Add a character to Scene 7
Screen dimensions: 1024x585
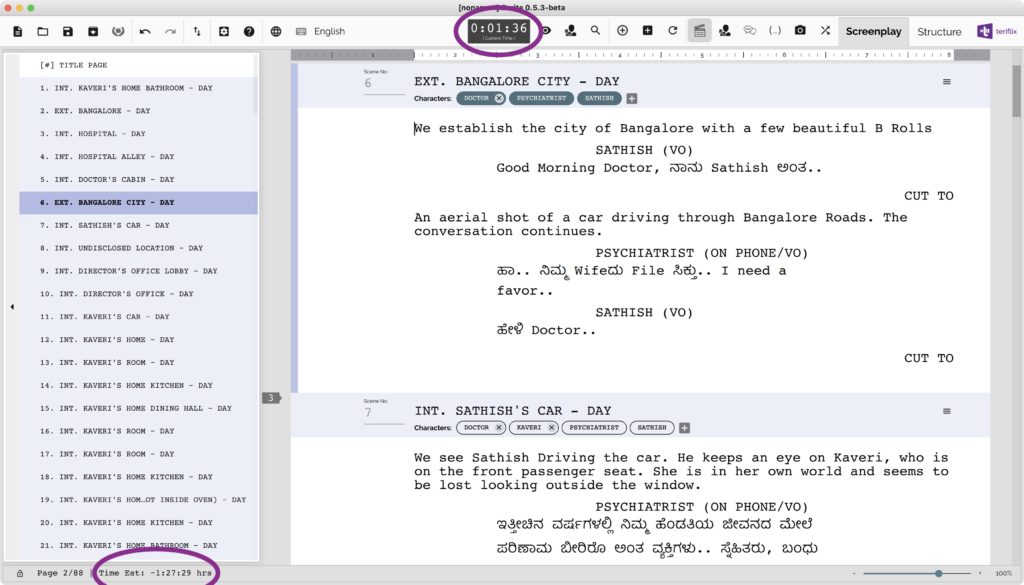coord(685,428)
